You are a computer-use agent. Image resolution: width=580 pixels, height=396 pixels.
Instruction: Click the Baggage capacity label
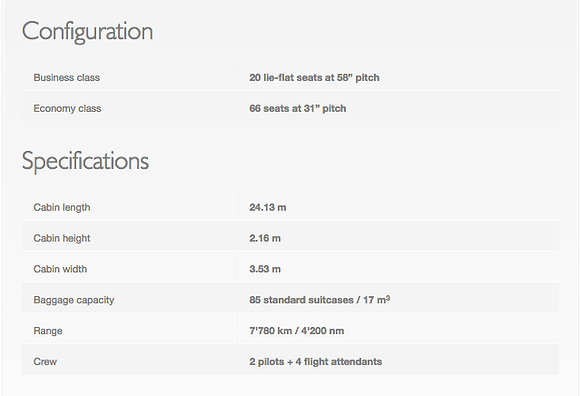point(74,300)
